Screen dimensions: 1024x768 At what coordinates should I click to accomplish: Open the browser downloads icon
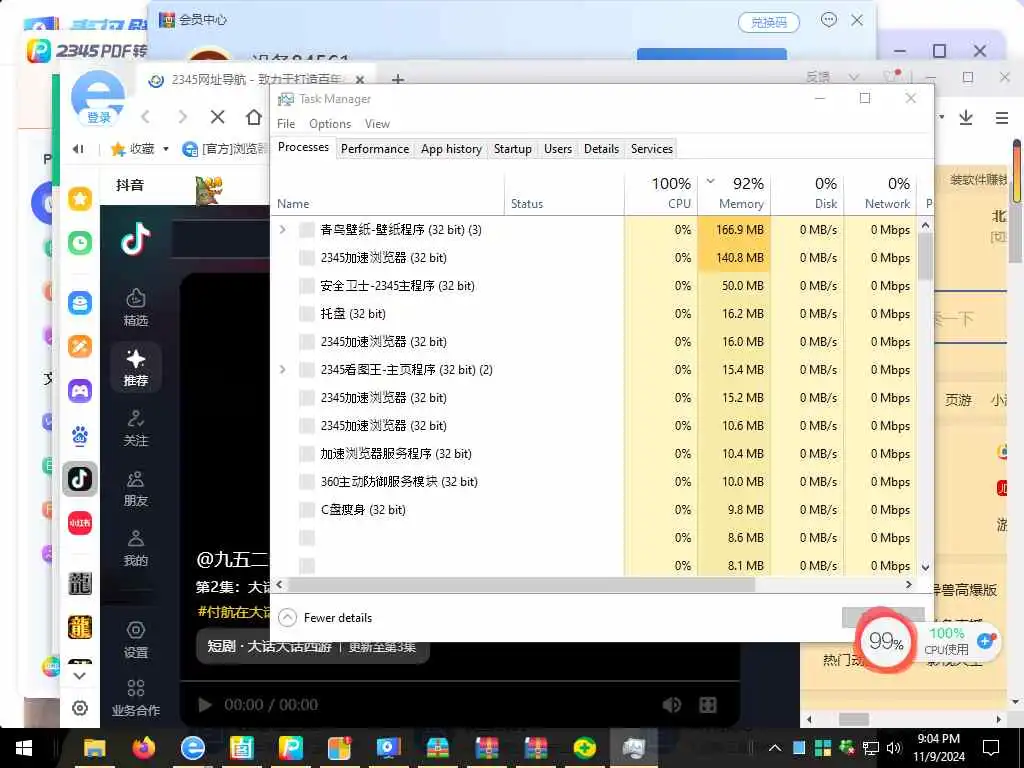point(966,118)
